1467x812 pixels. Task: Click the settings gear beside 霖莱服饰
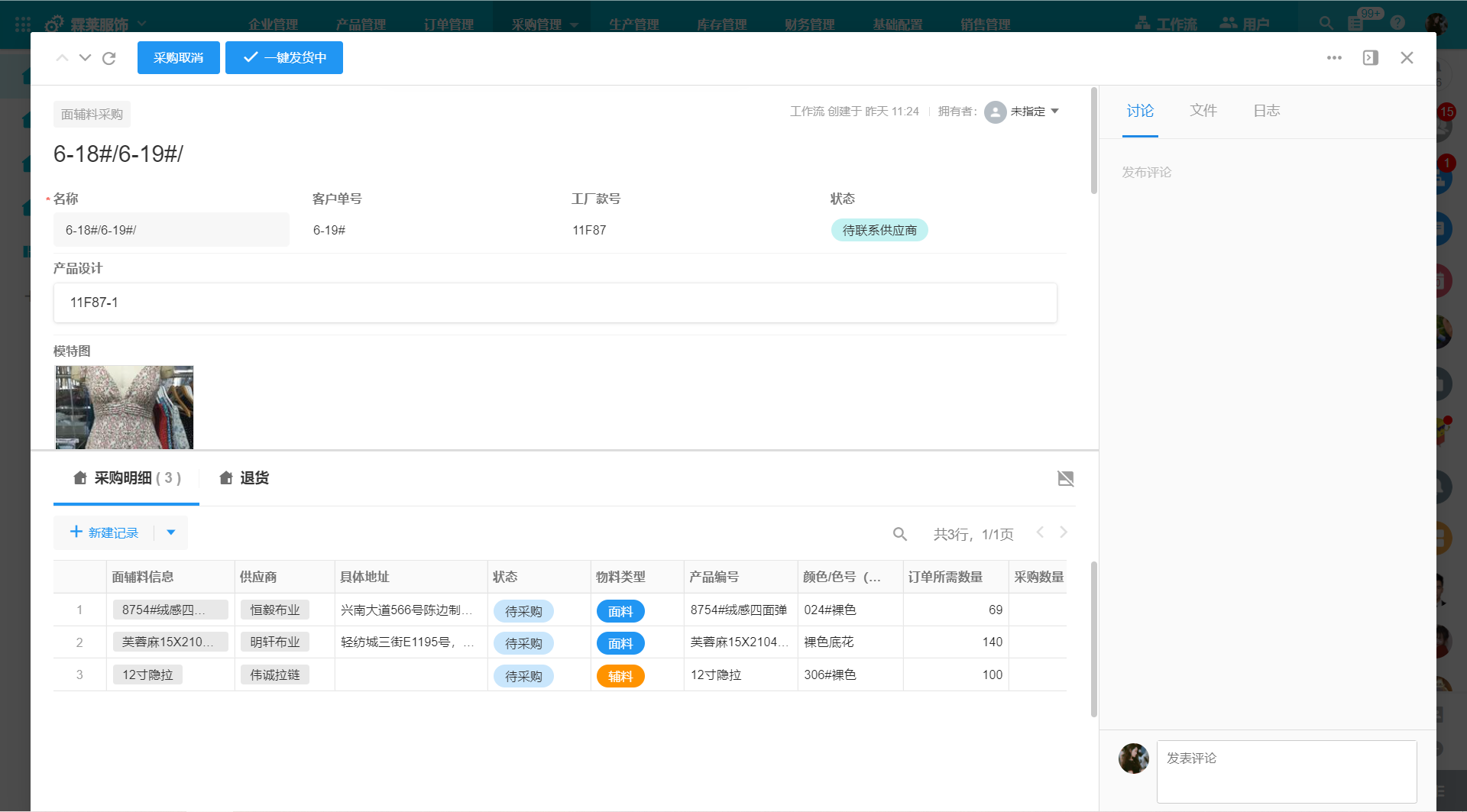point(53,24)
